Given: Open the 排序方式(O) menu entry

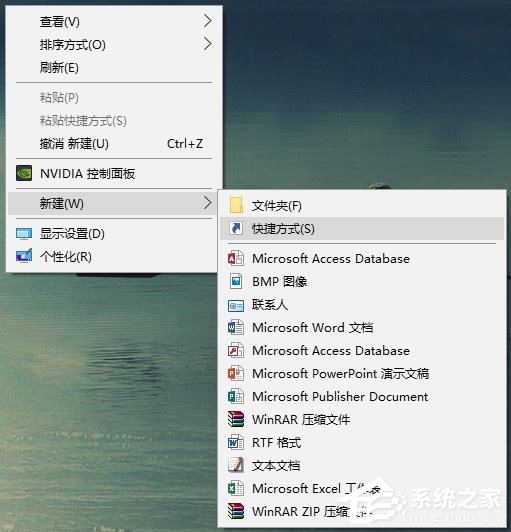Looking at the screenshot, I should tap(114, 44).
